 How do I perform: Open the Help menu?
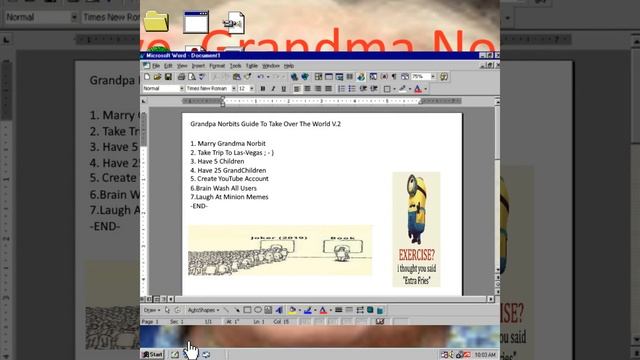289,66
